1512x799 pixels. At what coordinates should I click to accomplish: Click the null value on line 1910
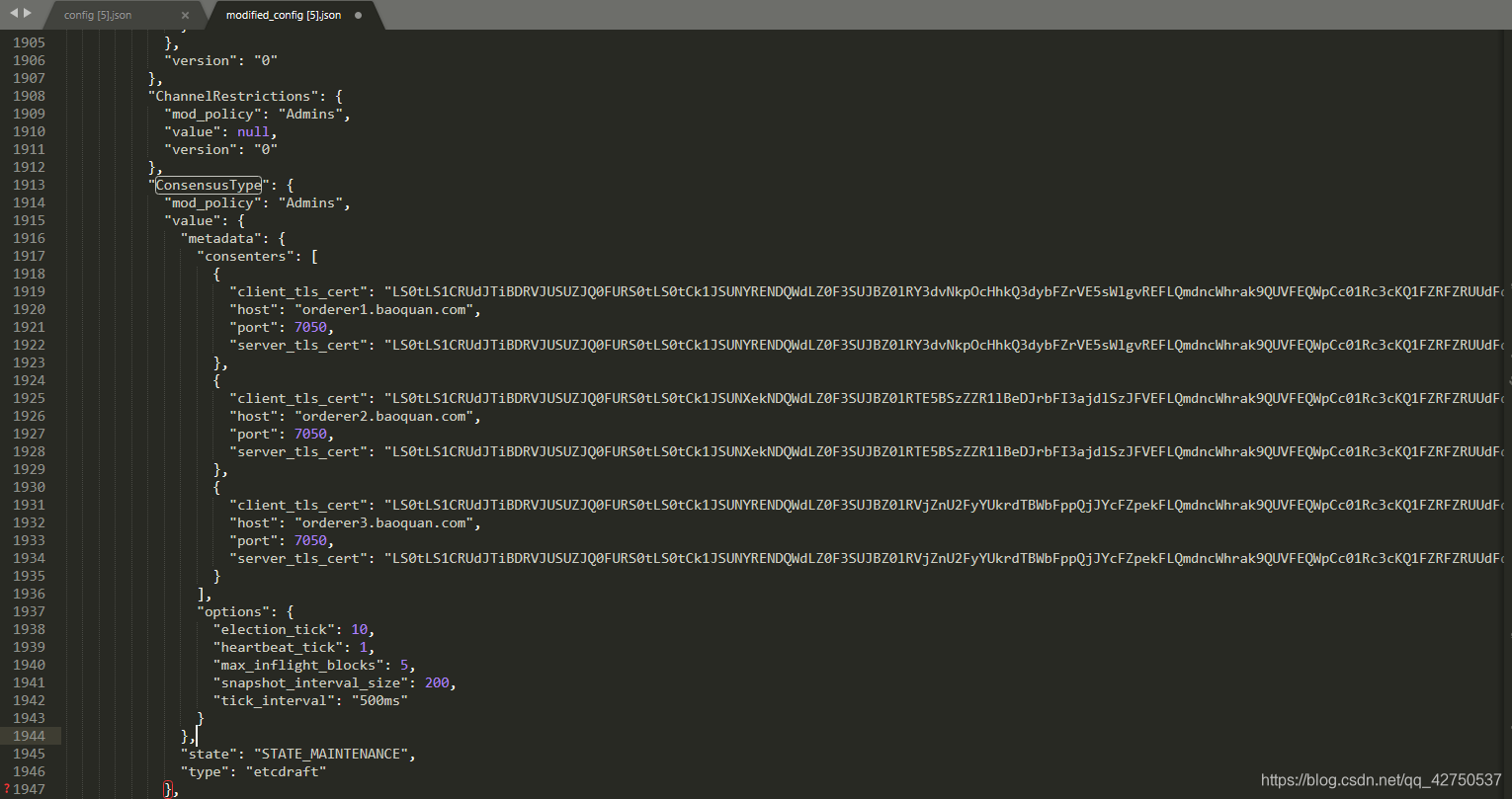point(253,131)
